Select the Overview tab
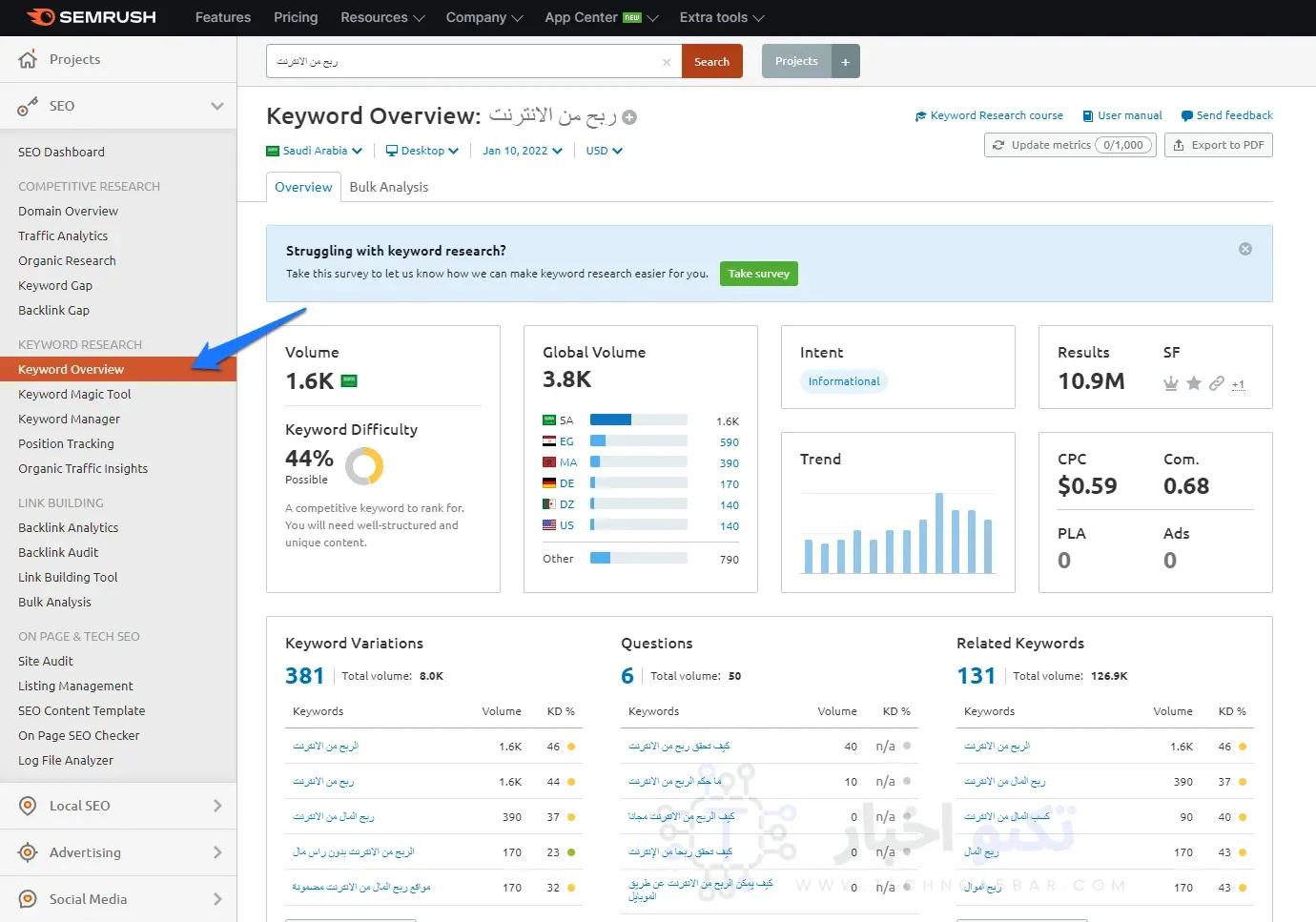Image resolution: width=1316 pixels, height=922 pixels. coord(303,187)
